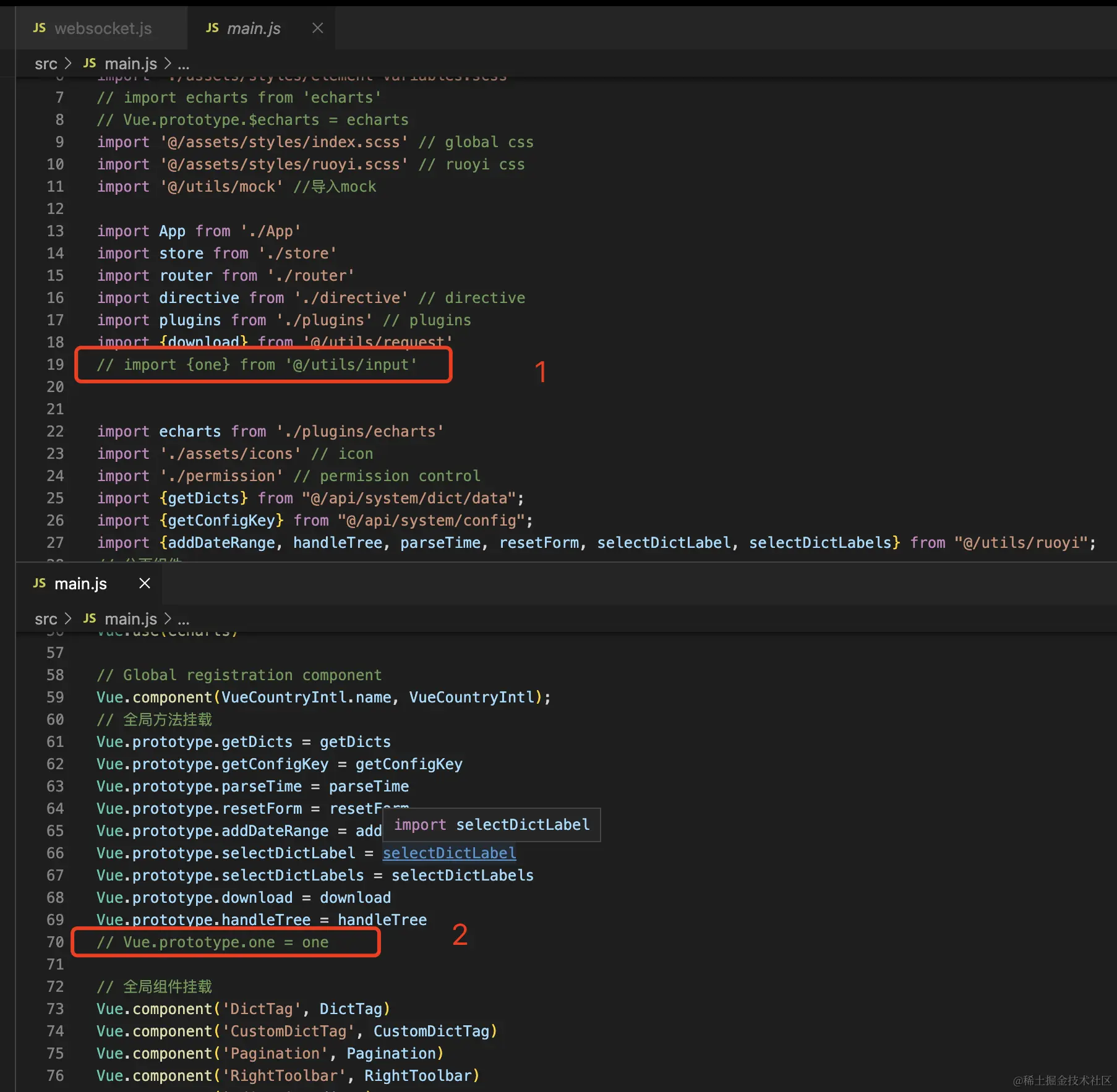Click 'Vue.prototype.getConfigKey' on line 62
This screenshot has width=1117, height=1092.
coord(212,764)
